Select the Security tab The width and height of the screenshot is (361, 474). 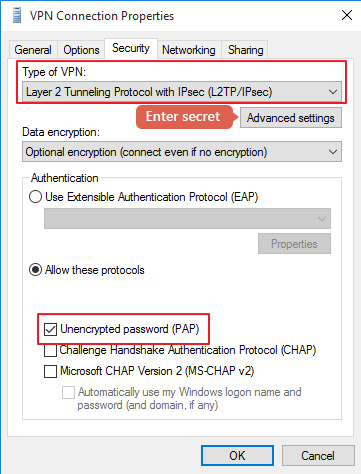[x=131, y=48]
